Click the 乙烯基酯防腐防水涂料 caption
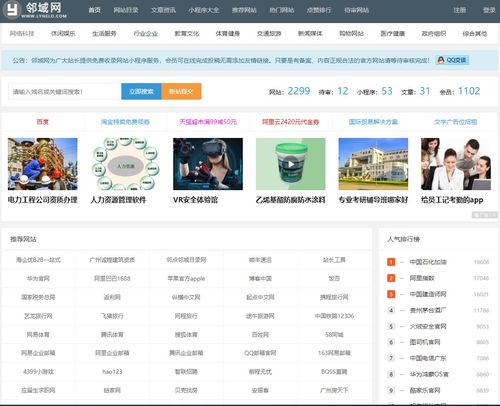 click(x=291, y=200)
